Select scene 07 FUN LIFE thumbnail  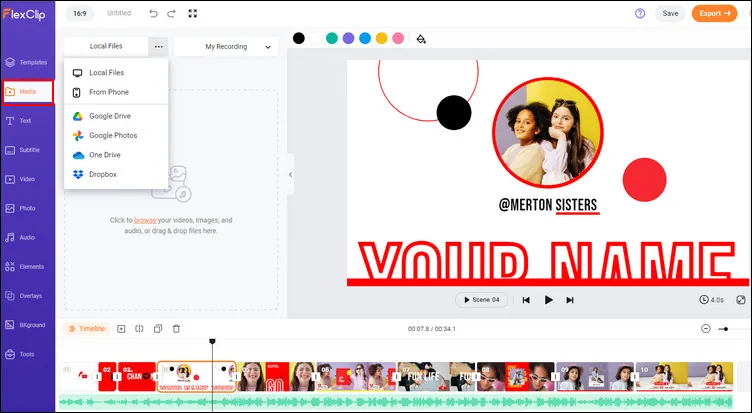tap(436, 377)
